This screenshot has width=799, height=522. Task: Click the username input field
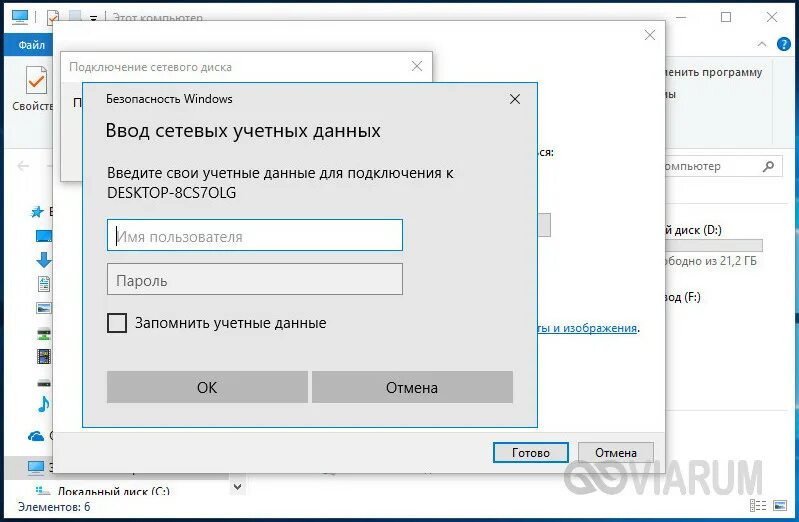coord(255,235)
